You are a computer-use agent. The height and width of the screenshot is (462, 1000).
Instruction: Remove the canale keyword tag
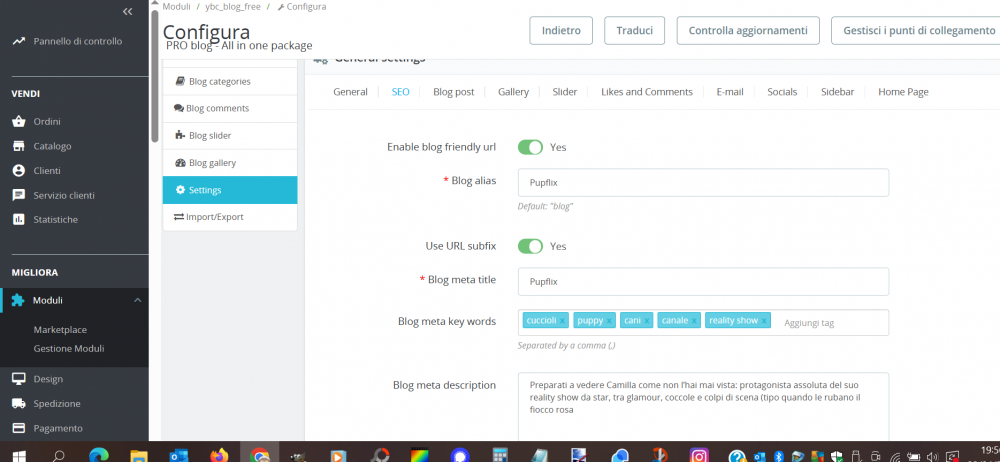(694, 321)
